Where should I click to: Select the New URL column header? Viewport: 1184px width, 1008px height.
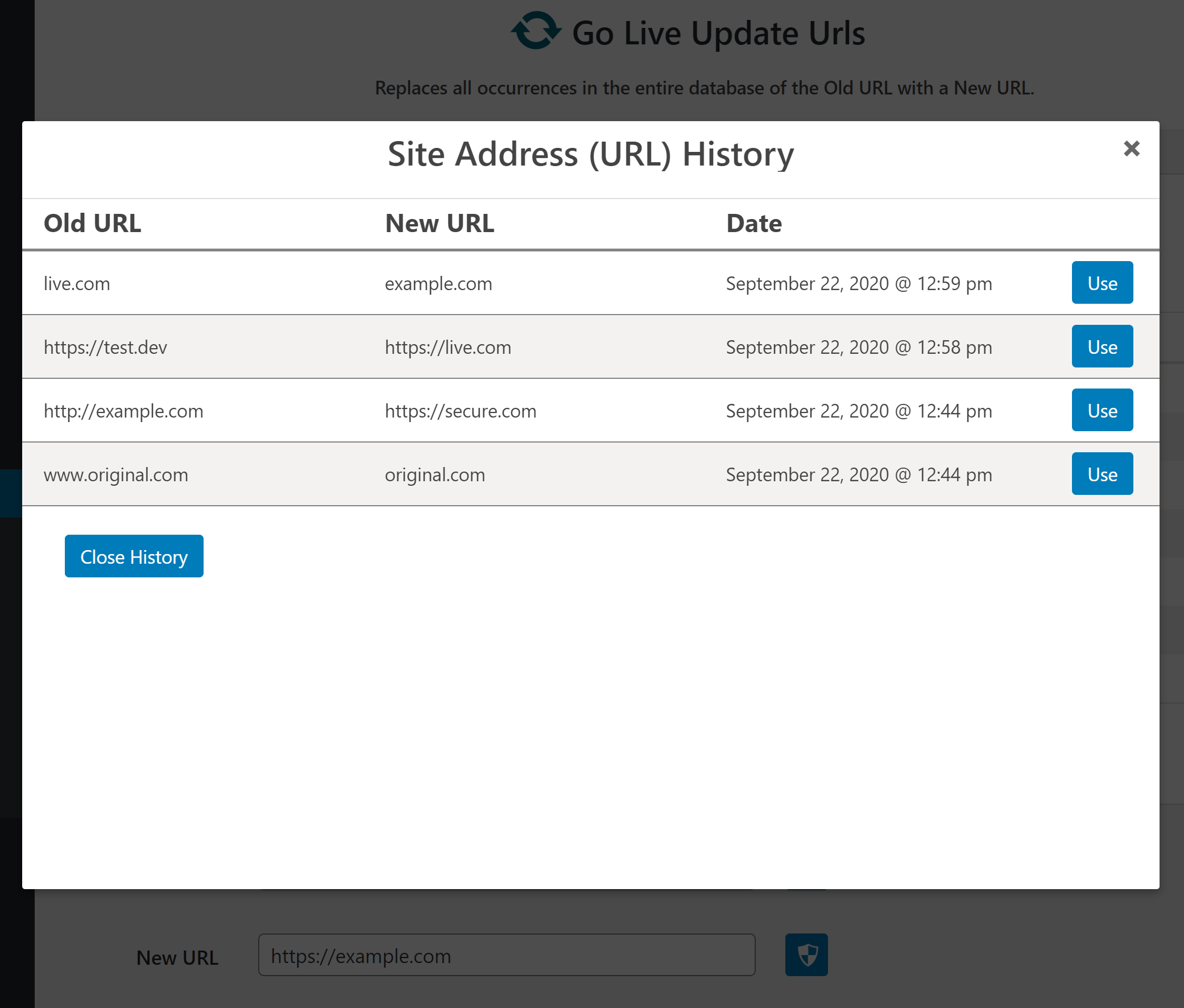click(438, 223)
